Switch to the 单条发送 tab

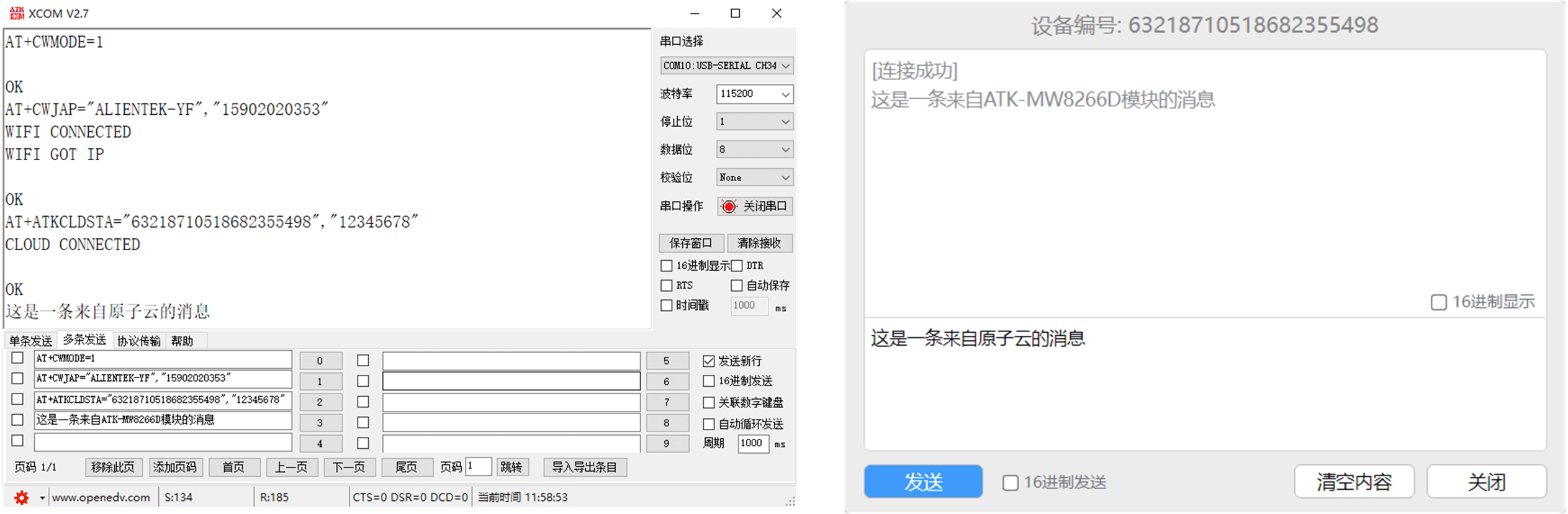(30, 341)
